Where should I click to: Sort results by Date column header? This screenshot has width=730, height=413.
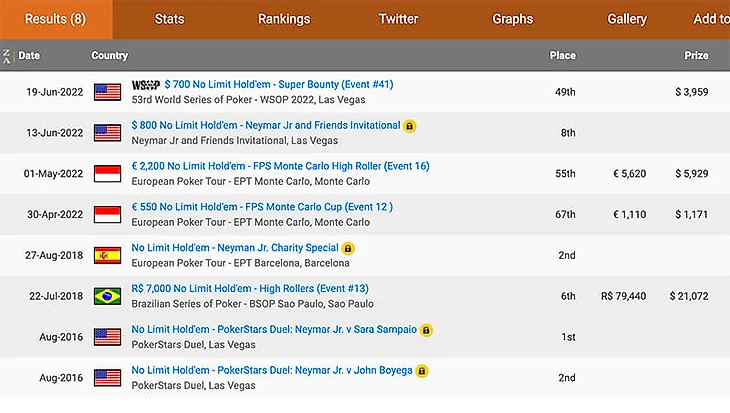[29, 55]
